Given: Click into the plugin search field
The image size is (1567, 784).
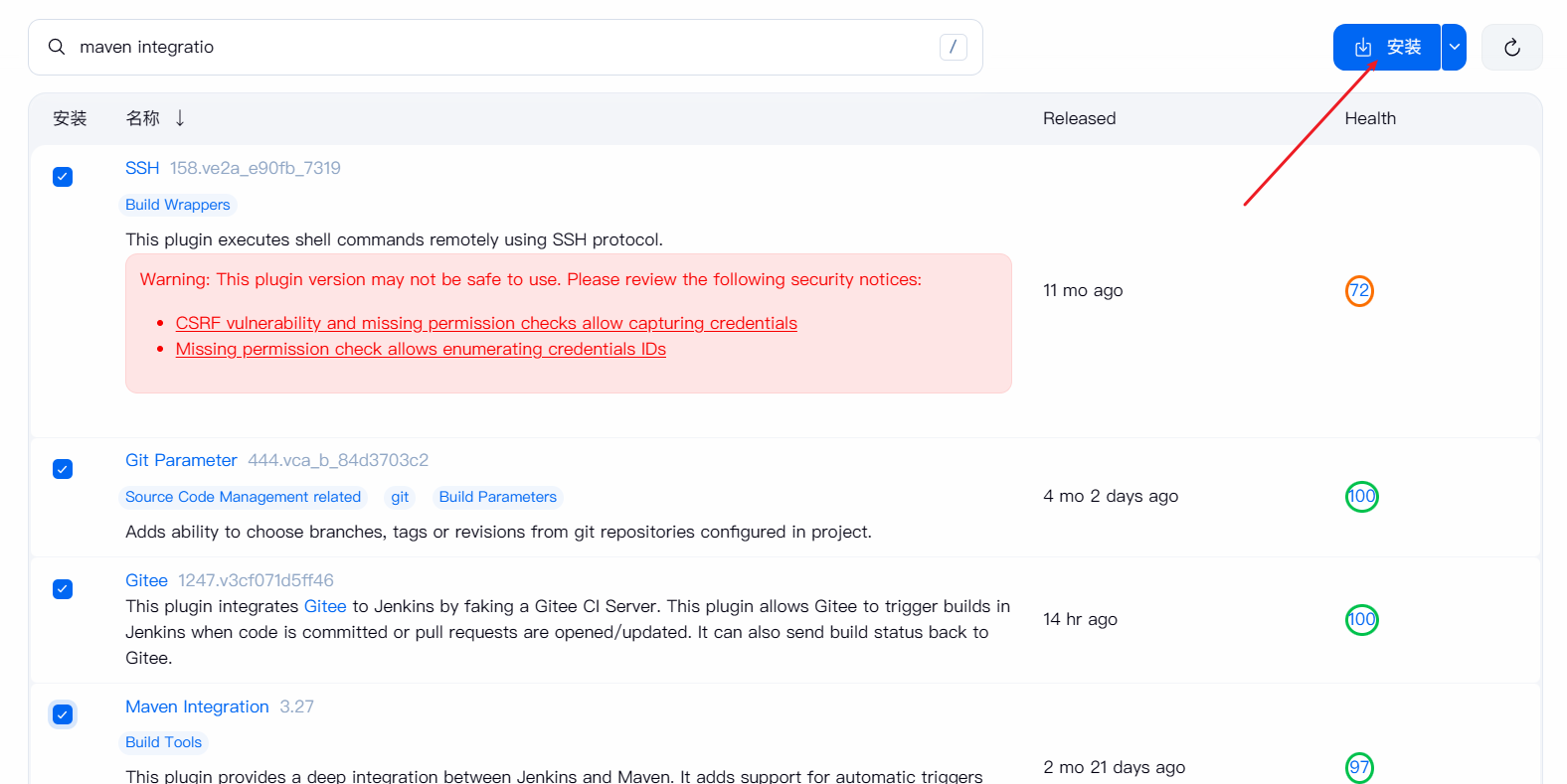Looking at the screenshot, I should pyautogui.click(x=497, y=47).
